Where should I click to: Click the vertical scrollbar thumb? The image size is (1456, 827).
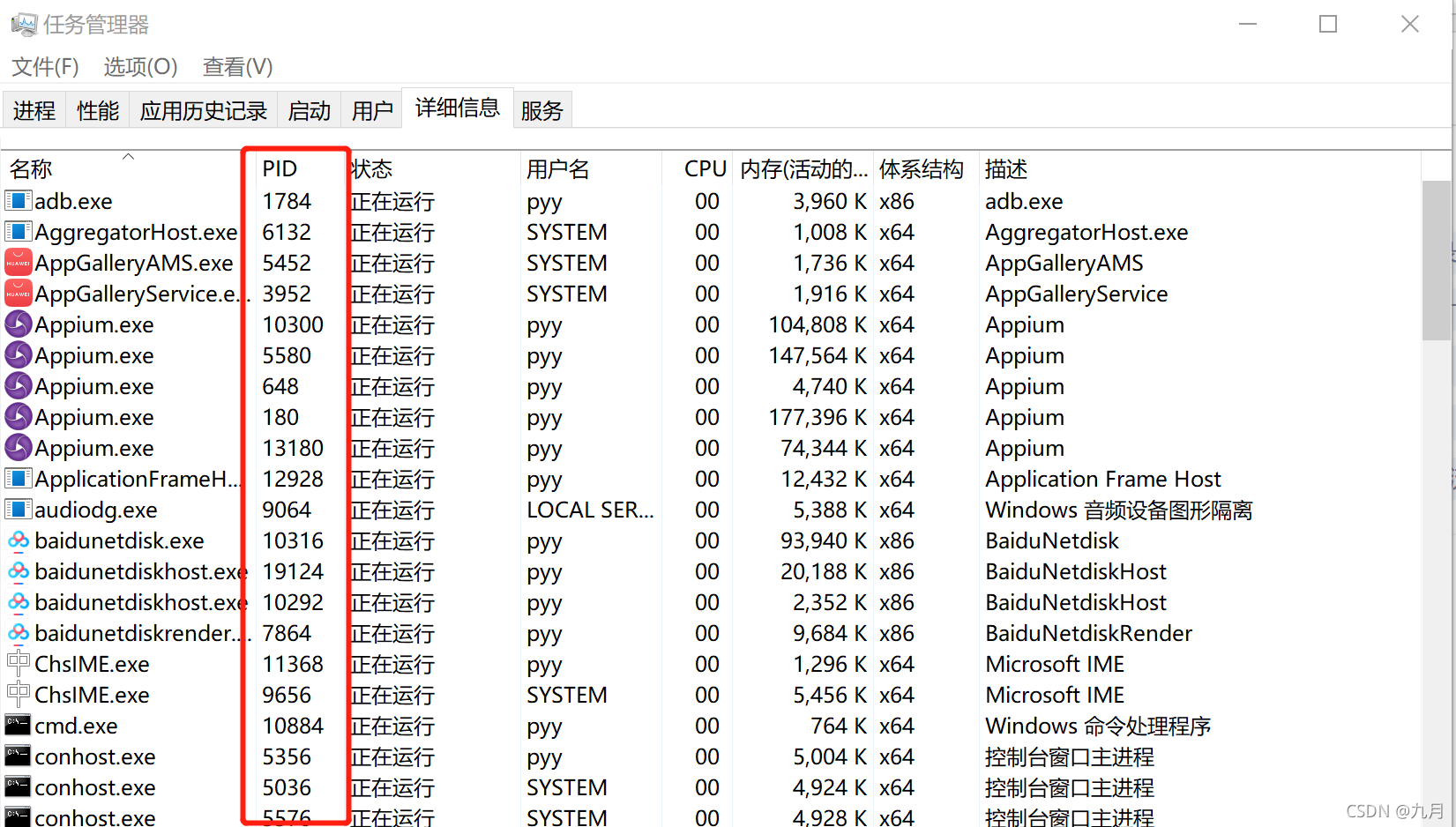(1437, 260)
